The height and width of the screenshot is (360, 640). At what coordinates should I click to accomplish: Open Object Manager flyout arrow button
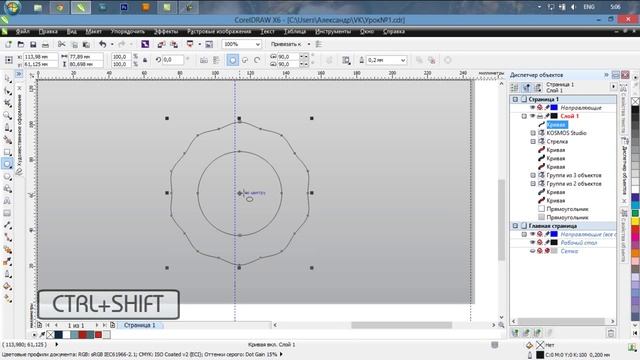(613, 87)
